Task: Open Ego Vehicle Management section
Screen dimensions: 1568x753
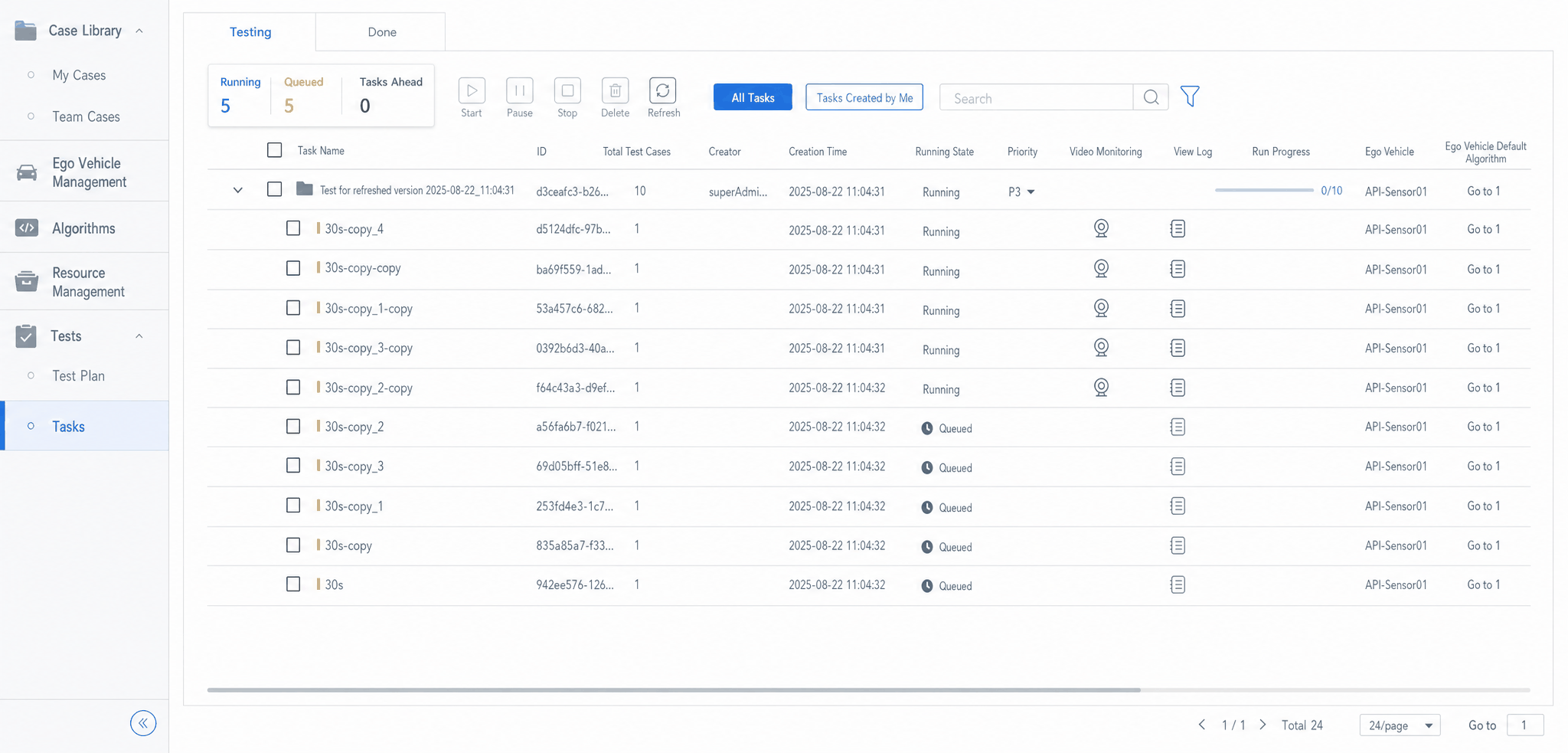Action: 84,172
